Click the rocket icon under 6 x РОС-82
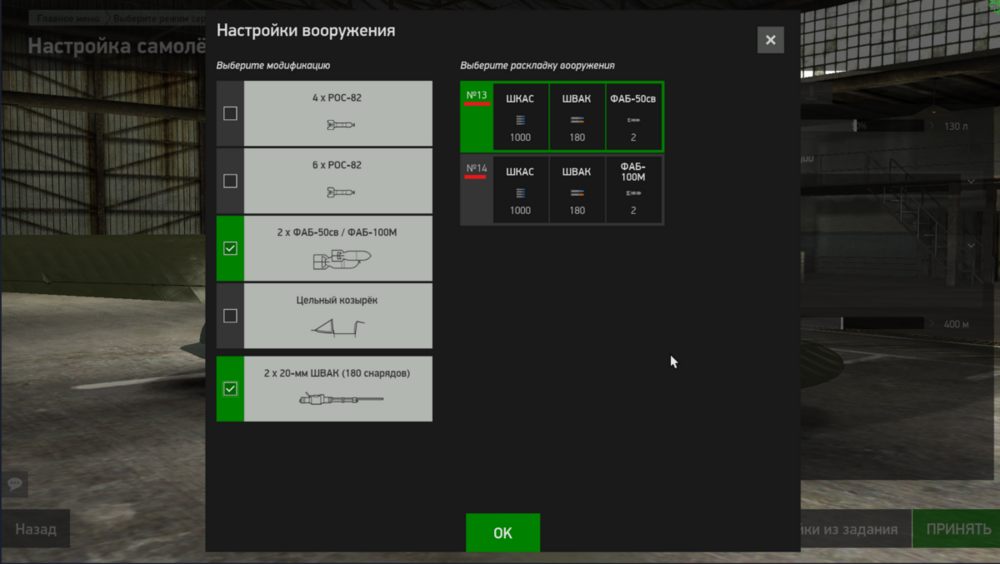This screenshot has height=564, width=1000. pos(341,192)
